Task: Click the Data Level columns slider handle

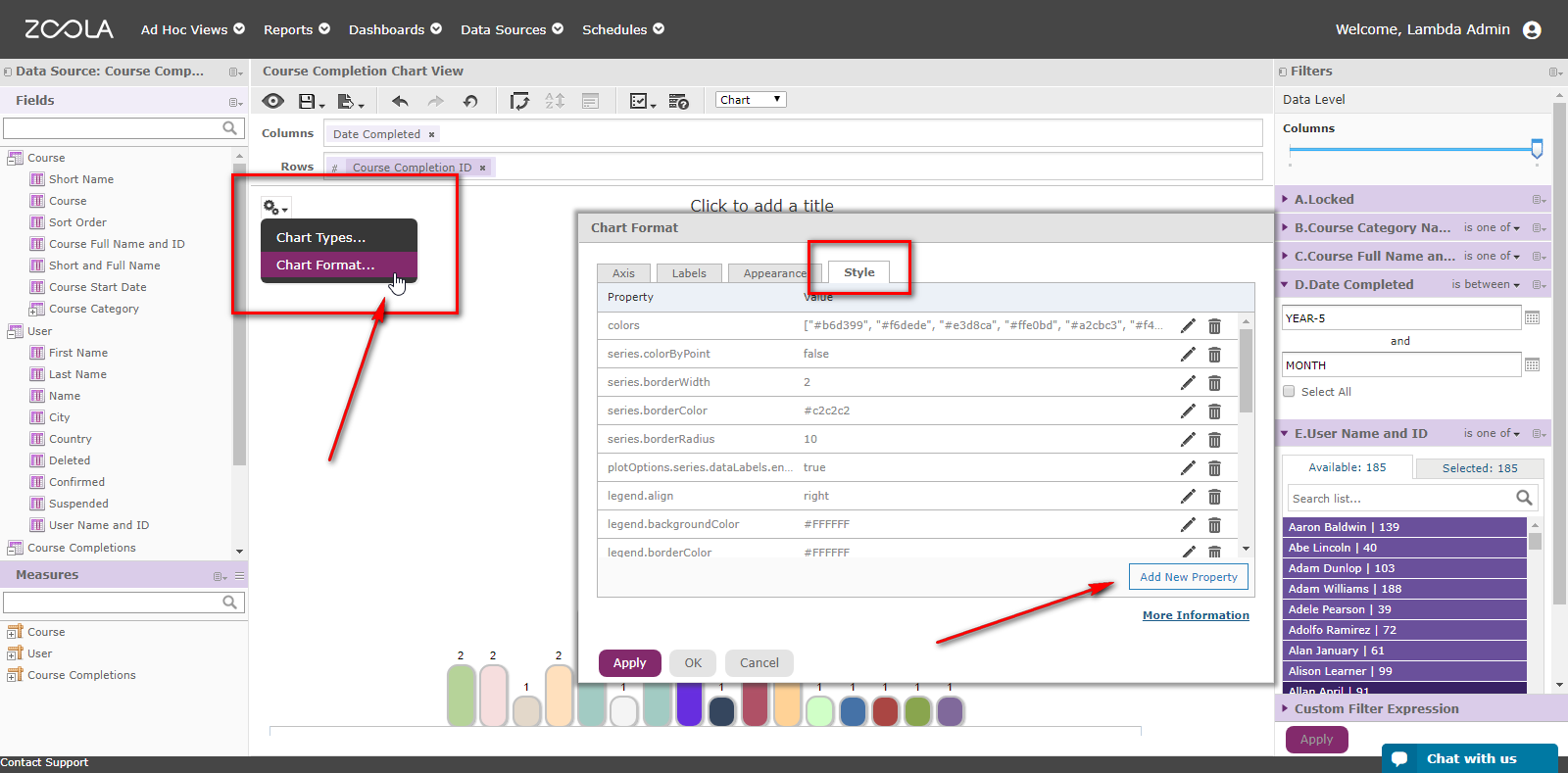Action: (x=1537, y=149)
